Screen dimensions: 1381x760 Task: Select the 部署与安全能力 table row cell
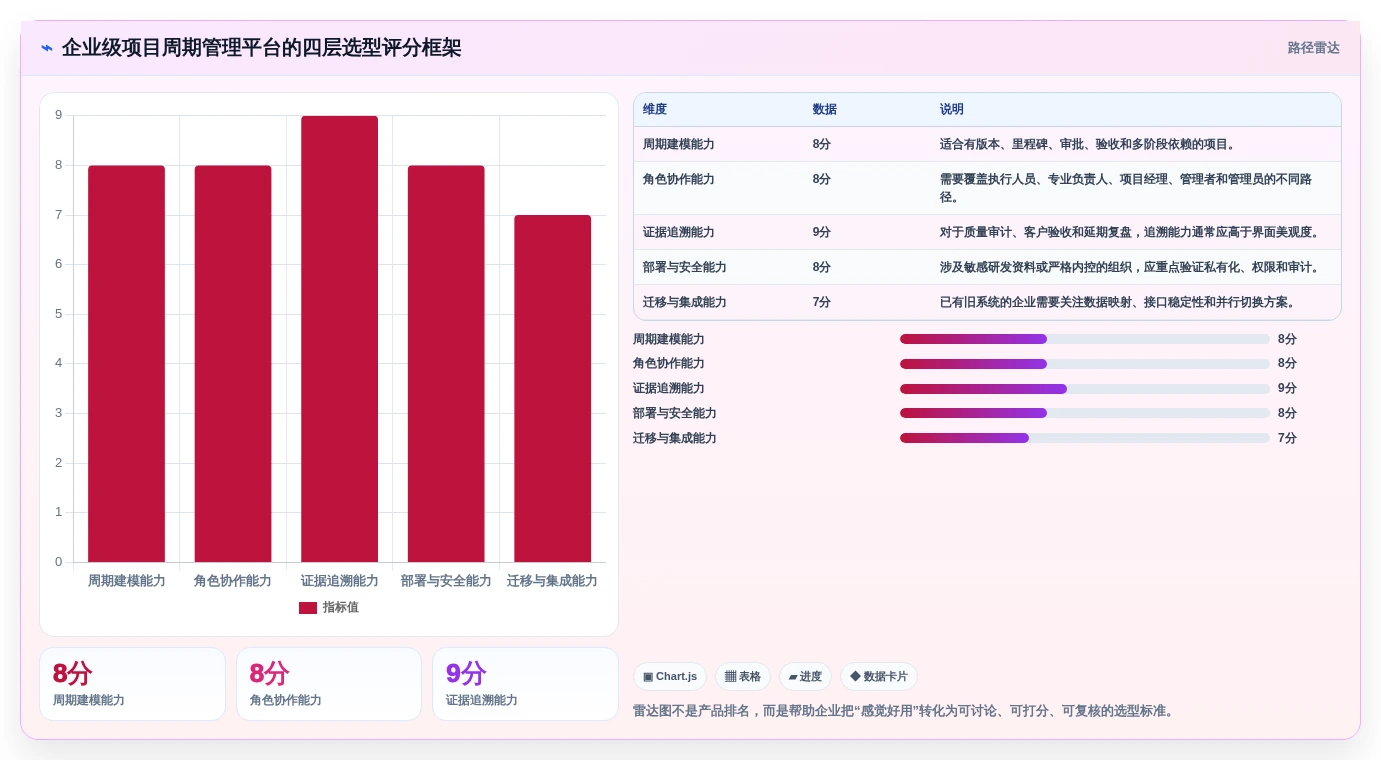[685, 267]
